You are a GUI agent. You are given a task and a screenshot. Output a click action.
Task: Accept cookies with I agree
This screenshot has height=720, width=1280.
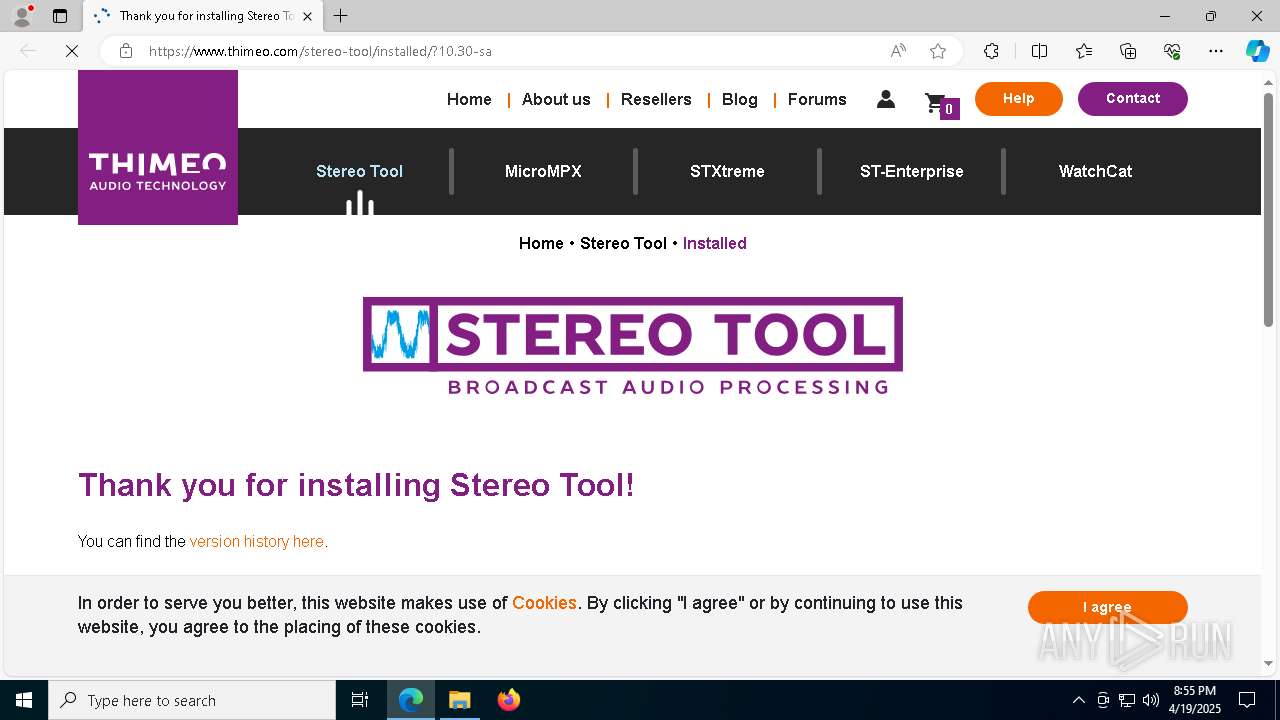point(1107,607)
